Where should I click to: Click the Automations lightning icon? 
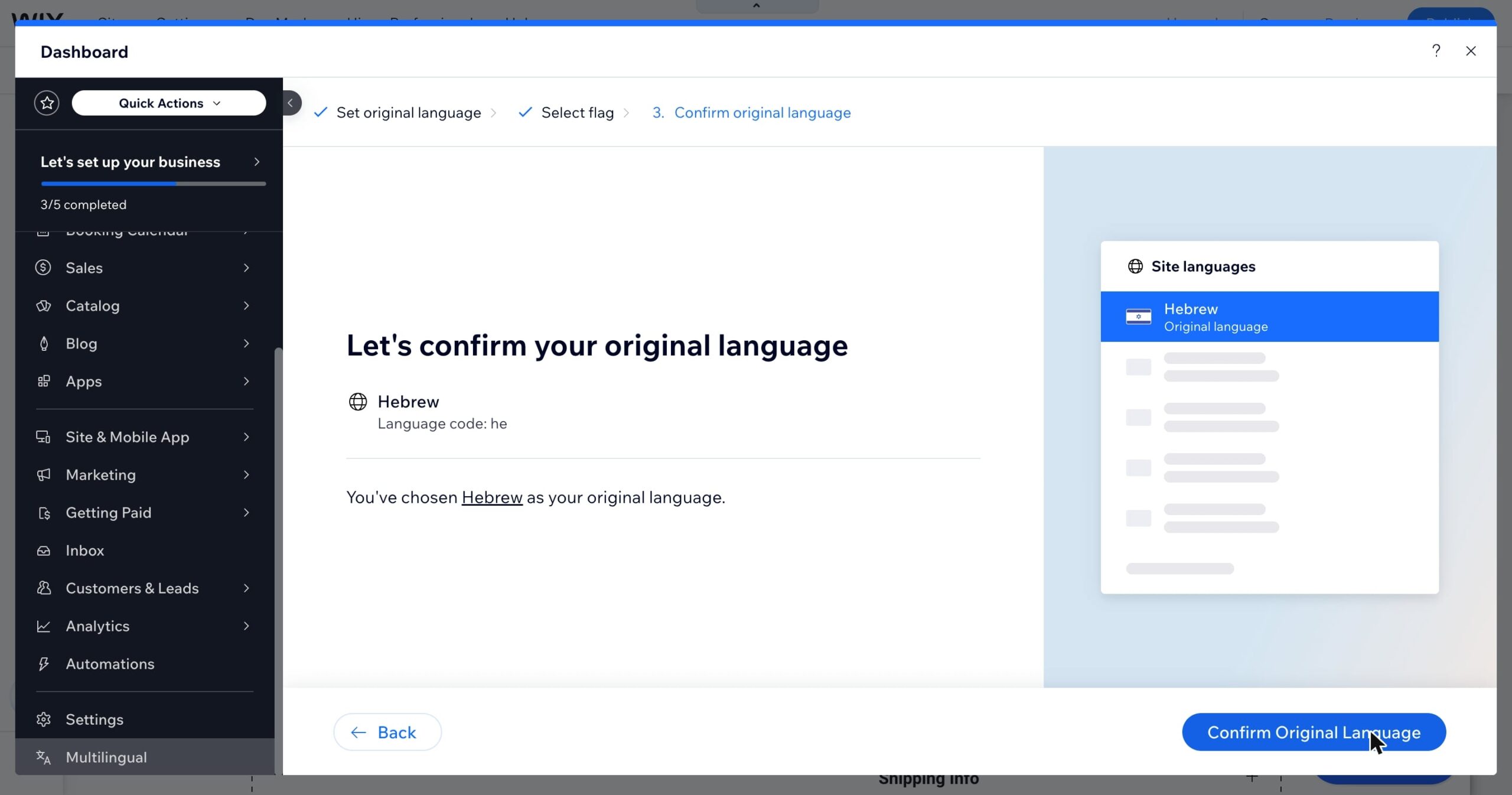43,664
